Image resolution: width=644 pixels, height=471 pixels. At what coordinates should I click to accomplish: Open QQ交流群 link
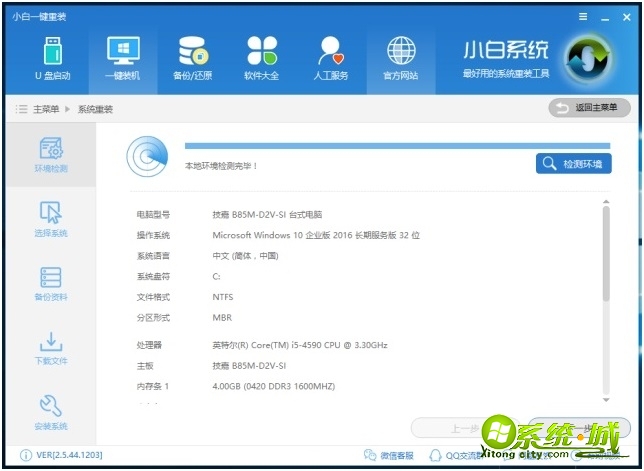[455, 455]
